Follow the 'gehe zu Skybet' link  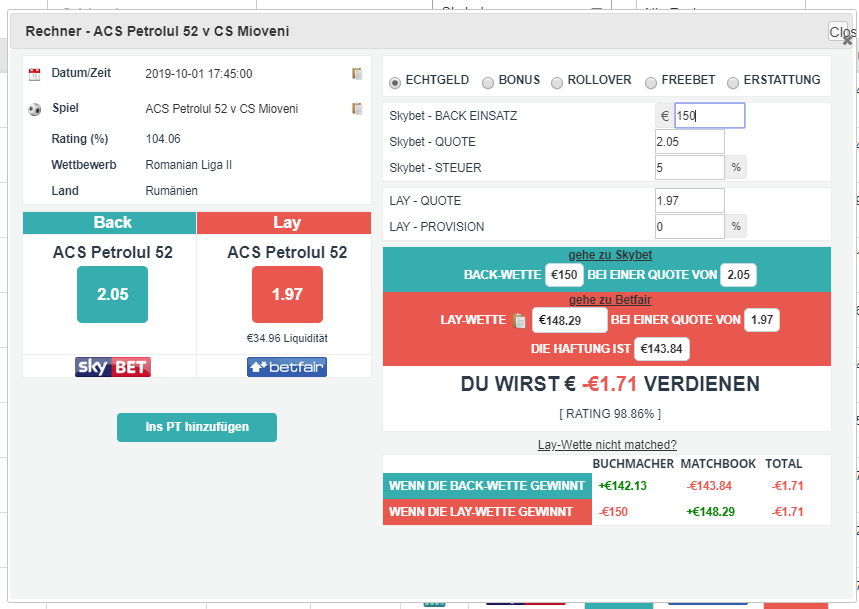610,255
